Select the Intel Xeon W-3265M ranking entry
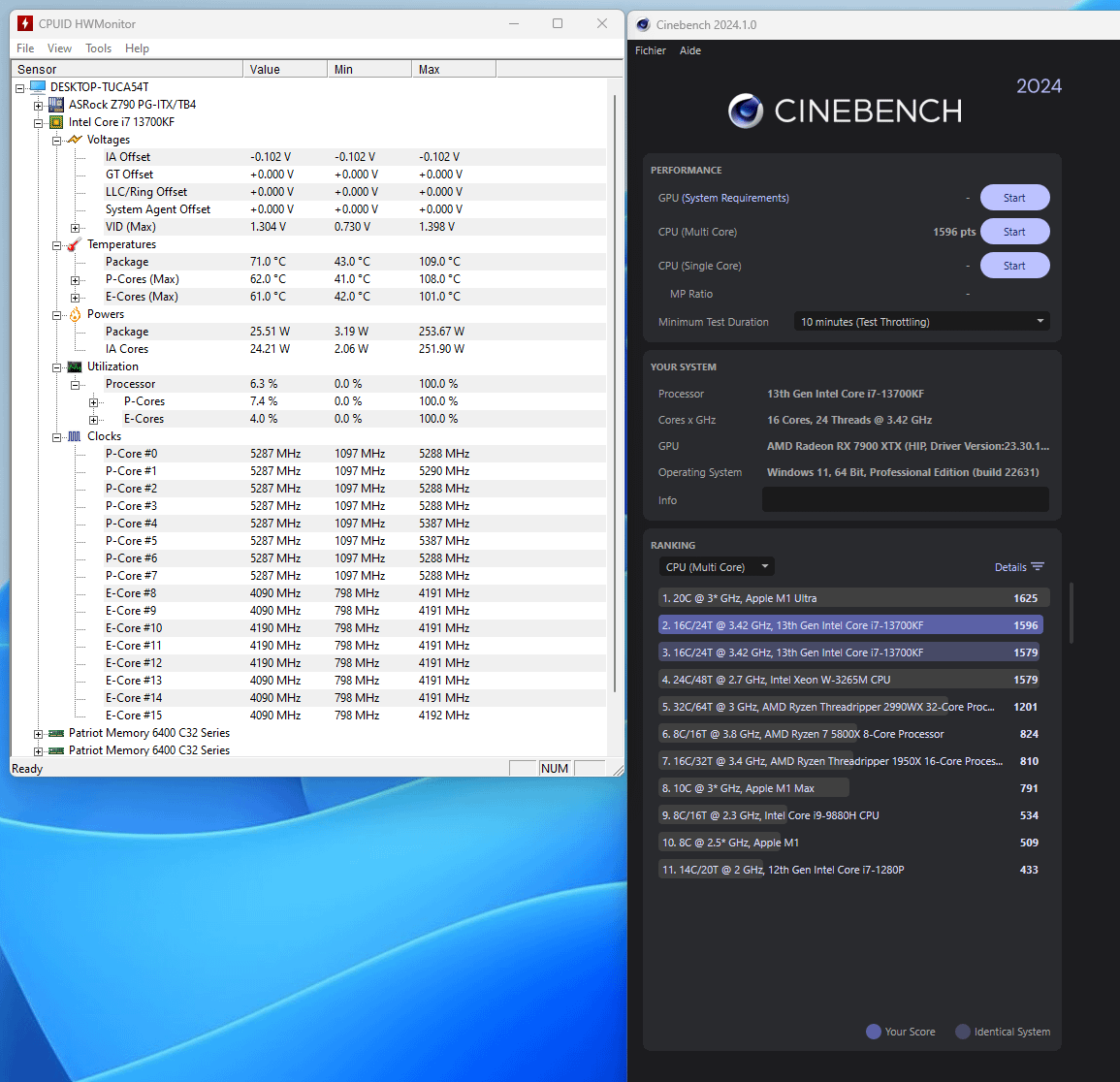This screenshot has width=1120, height=1082. pyautogui.click(x=850, y=680)
